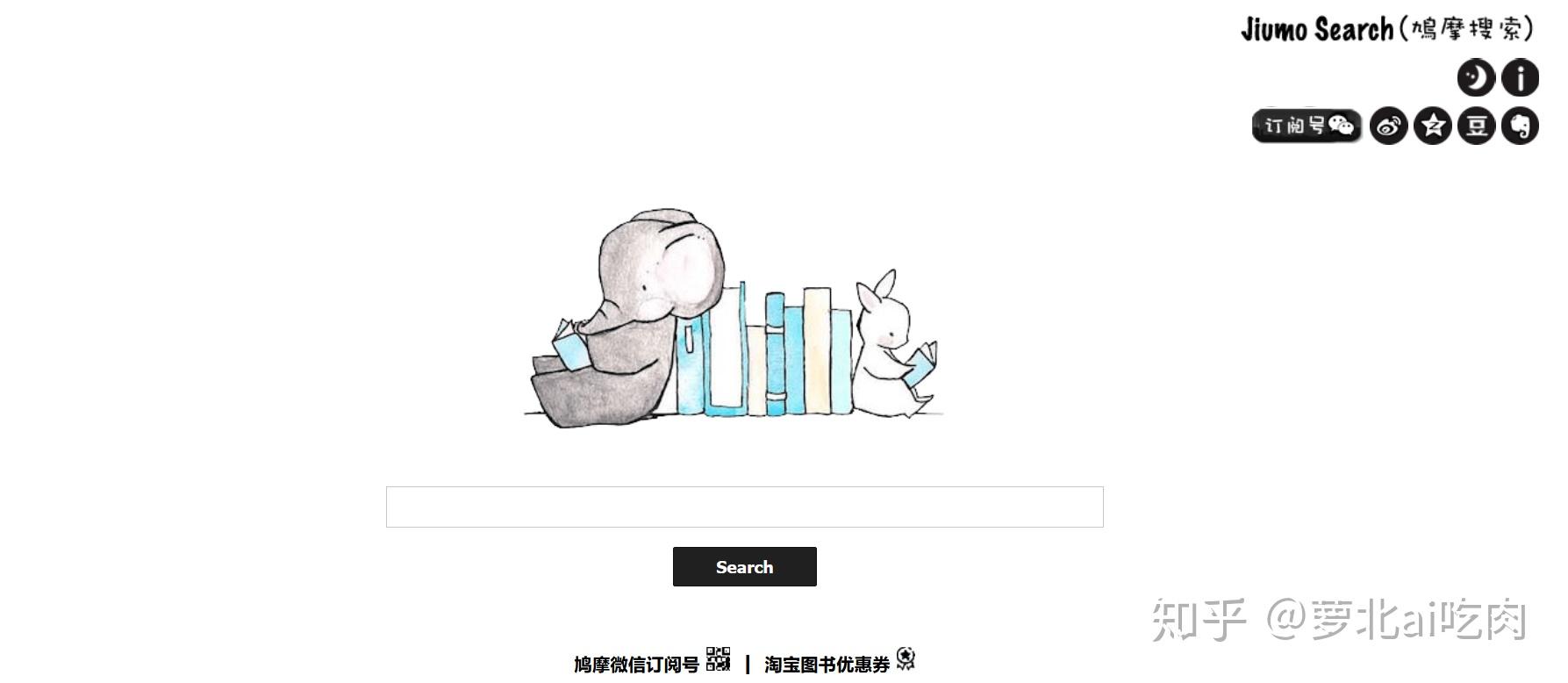Click the row of blue books

point(765,349)
